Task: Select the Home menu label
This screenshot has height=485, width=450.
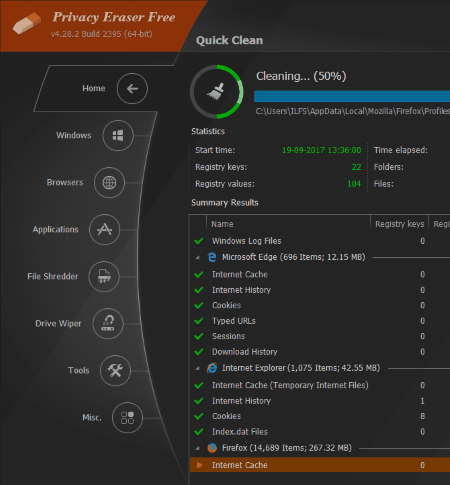Action: [94, 88]
